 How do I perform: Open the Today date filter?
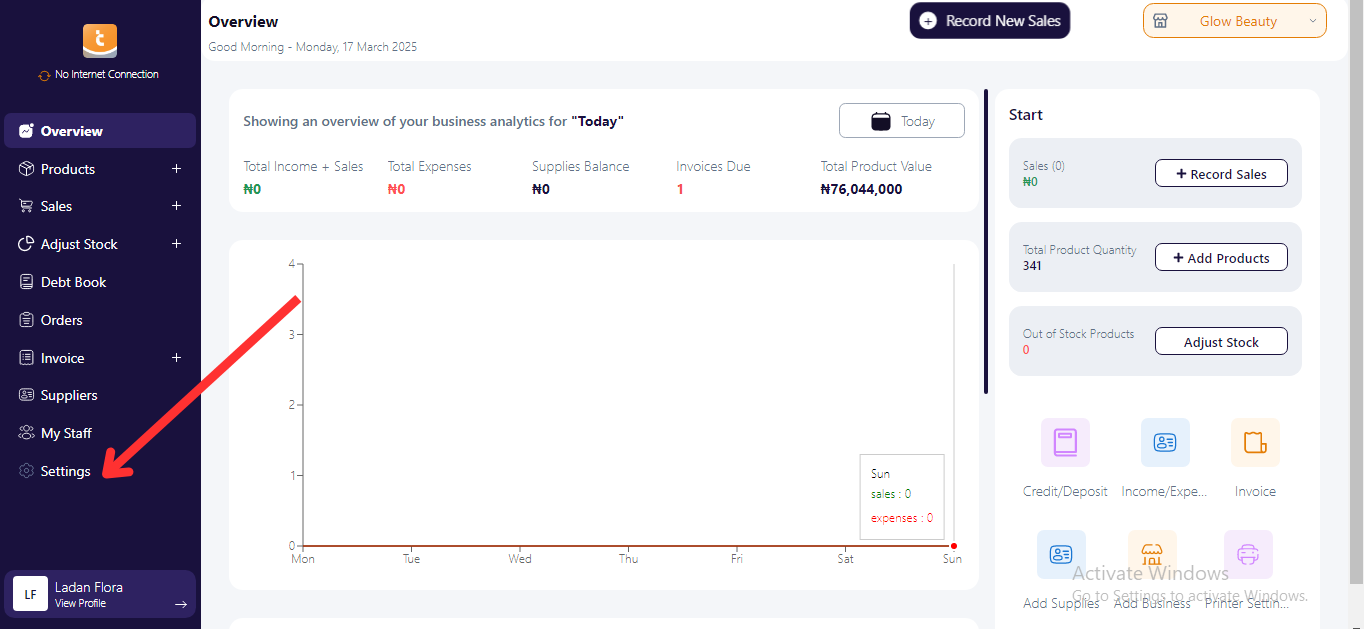(902, 121)
